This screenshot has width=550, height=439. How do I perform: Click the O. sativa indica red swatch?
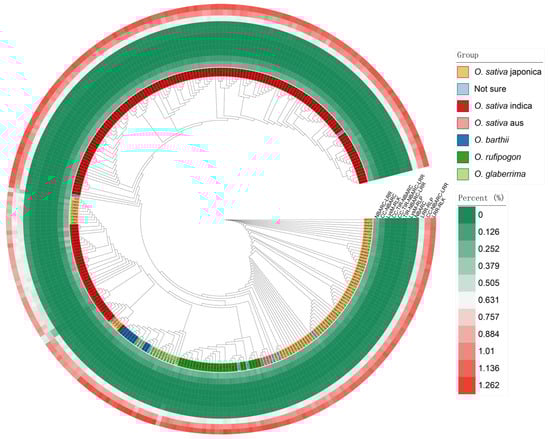point(463,106)
